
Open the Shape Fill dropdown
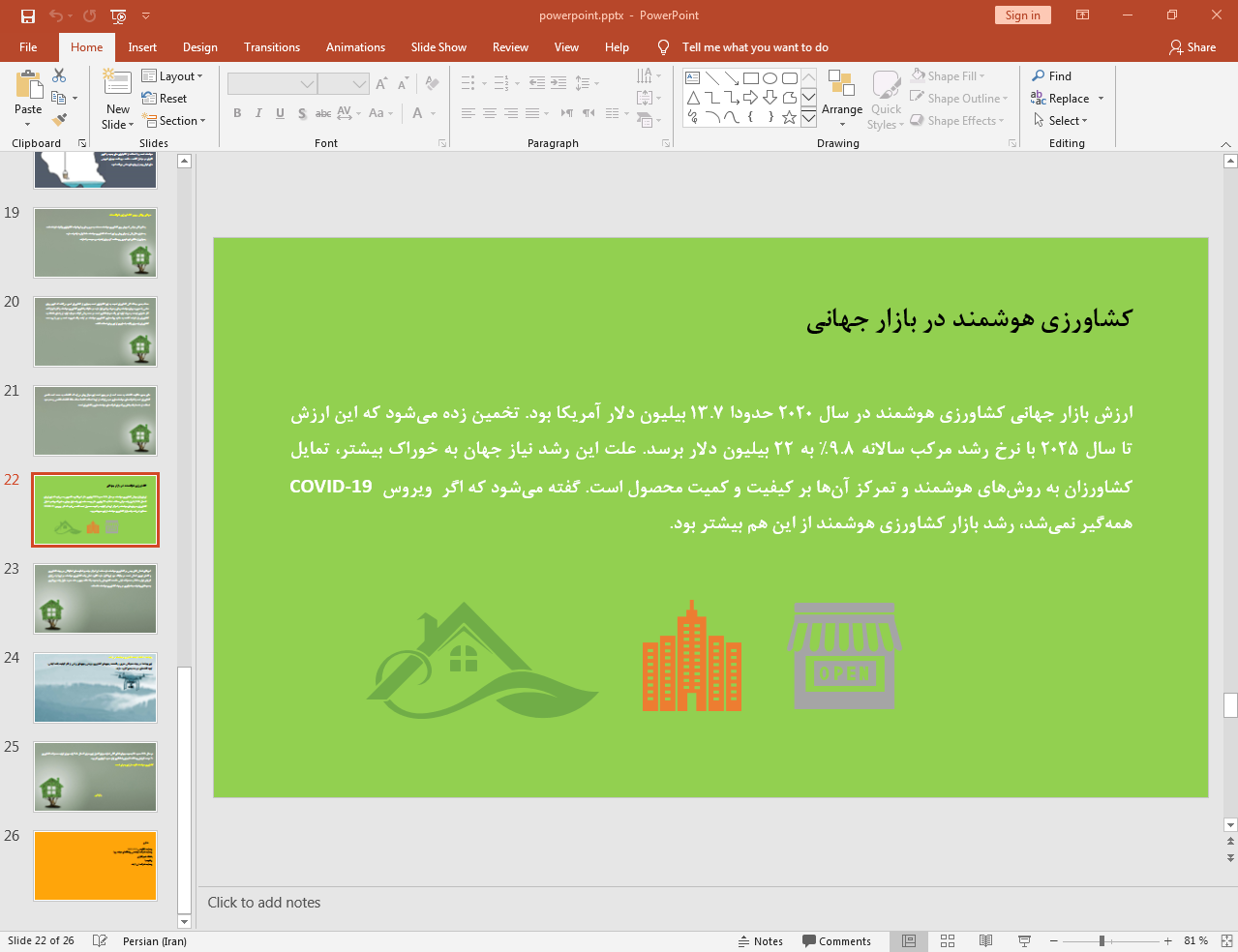pyautogui.click(x=949, y=75)
